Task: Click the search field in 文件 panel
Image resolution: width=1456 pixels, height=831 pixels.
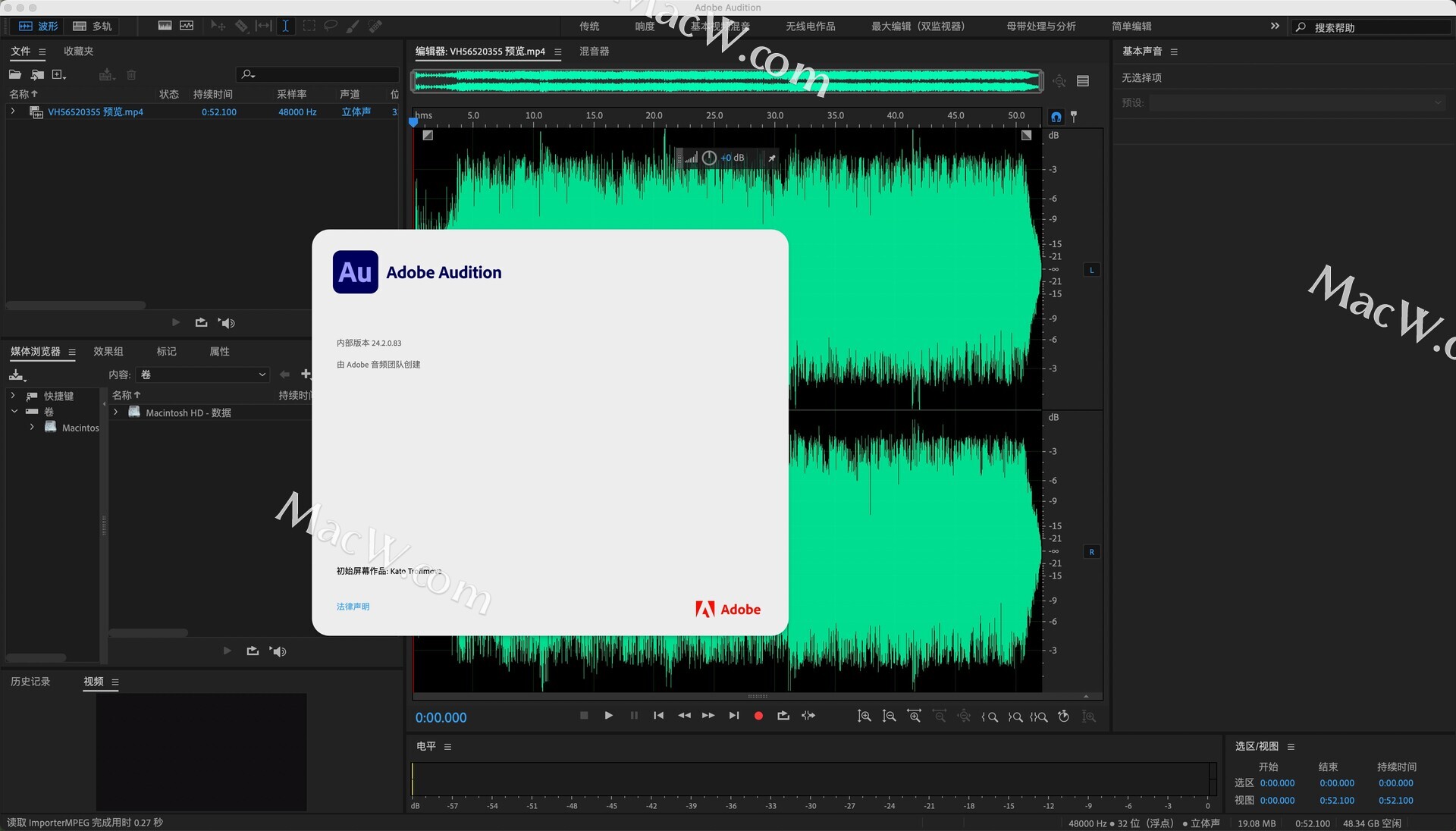Action: 318,74
